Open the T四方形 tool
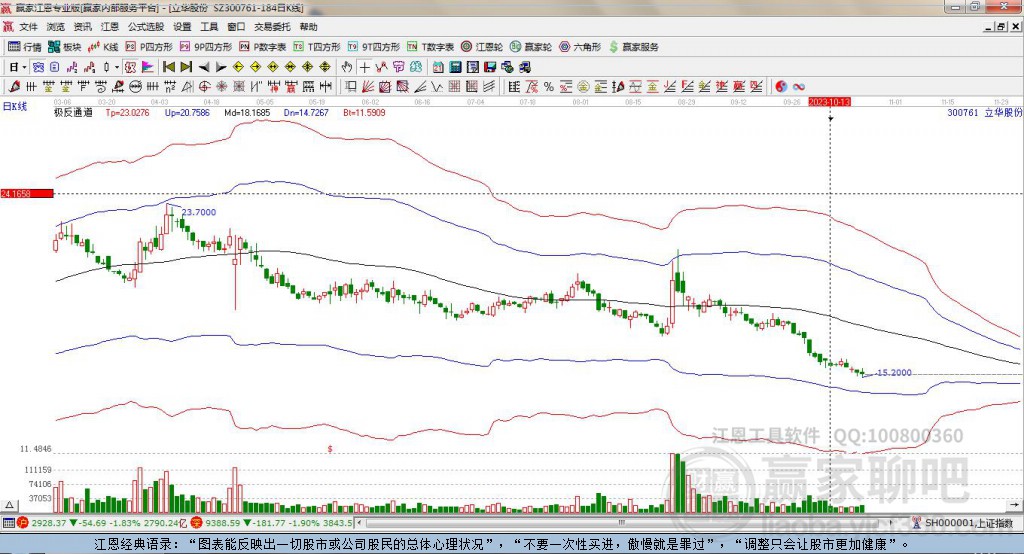 point(317,47)
